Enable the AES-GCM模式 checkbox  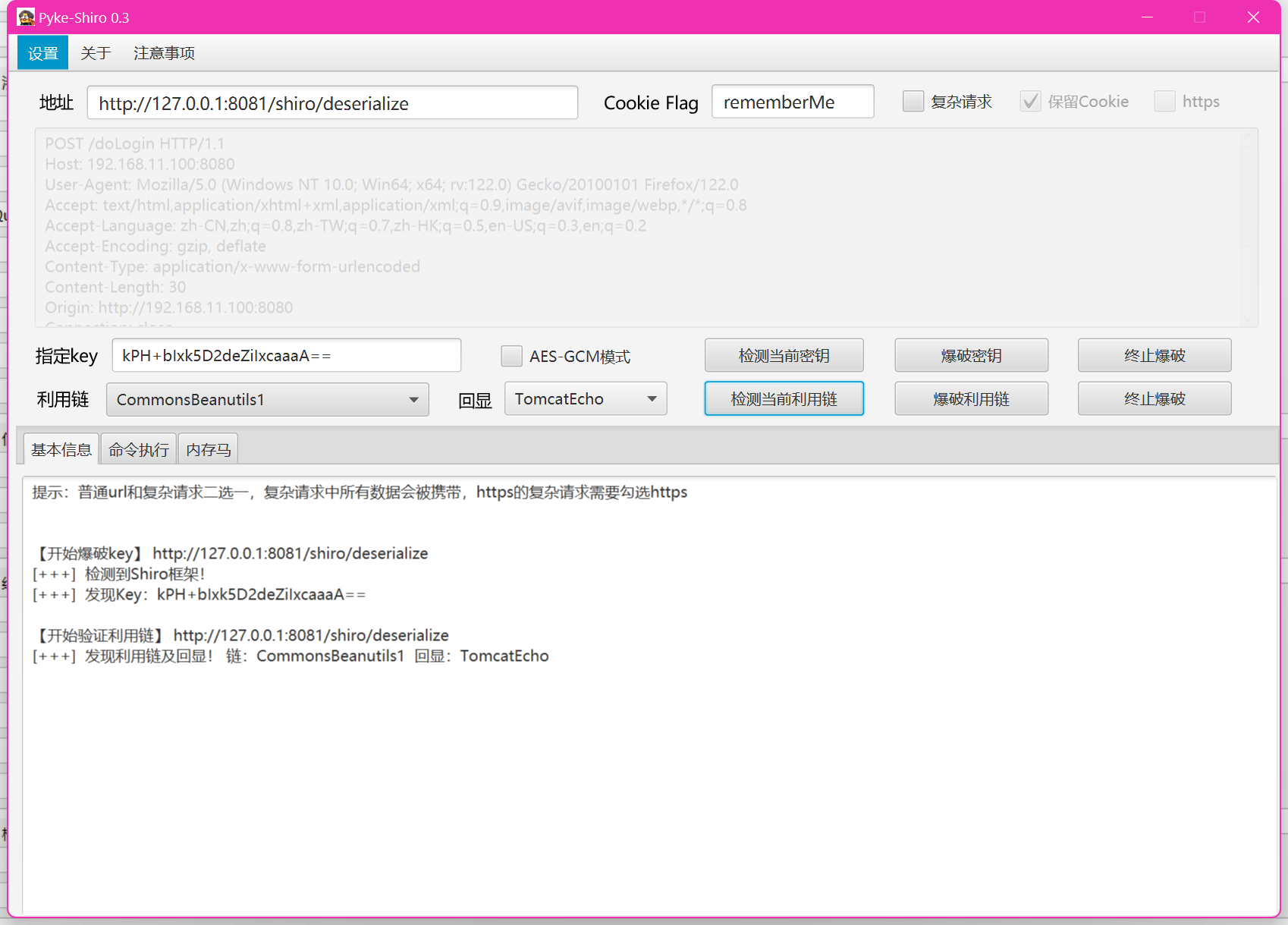512,356
